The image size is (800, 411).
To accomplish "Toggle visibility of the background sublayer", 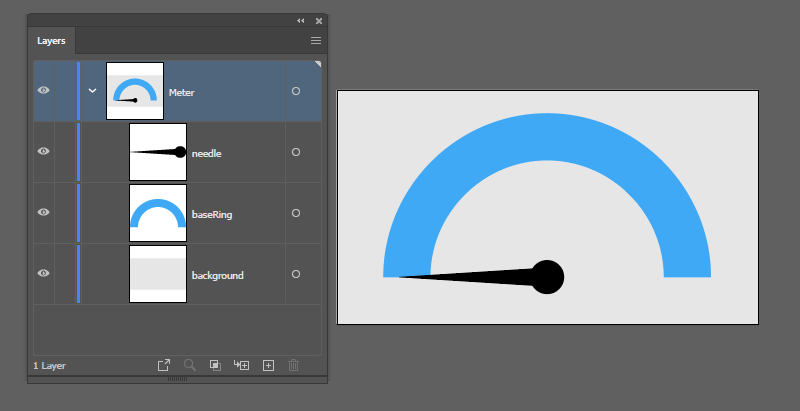I will [44, 273].
